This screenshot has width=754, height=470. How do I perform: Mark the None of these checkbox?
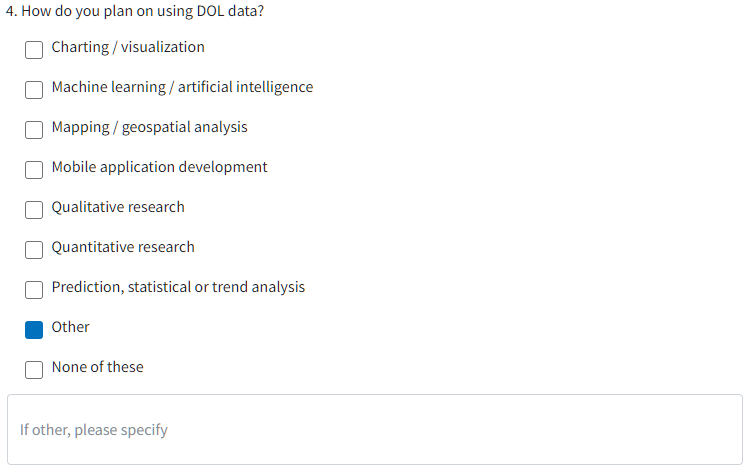tap(34, 369)
